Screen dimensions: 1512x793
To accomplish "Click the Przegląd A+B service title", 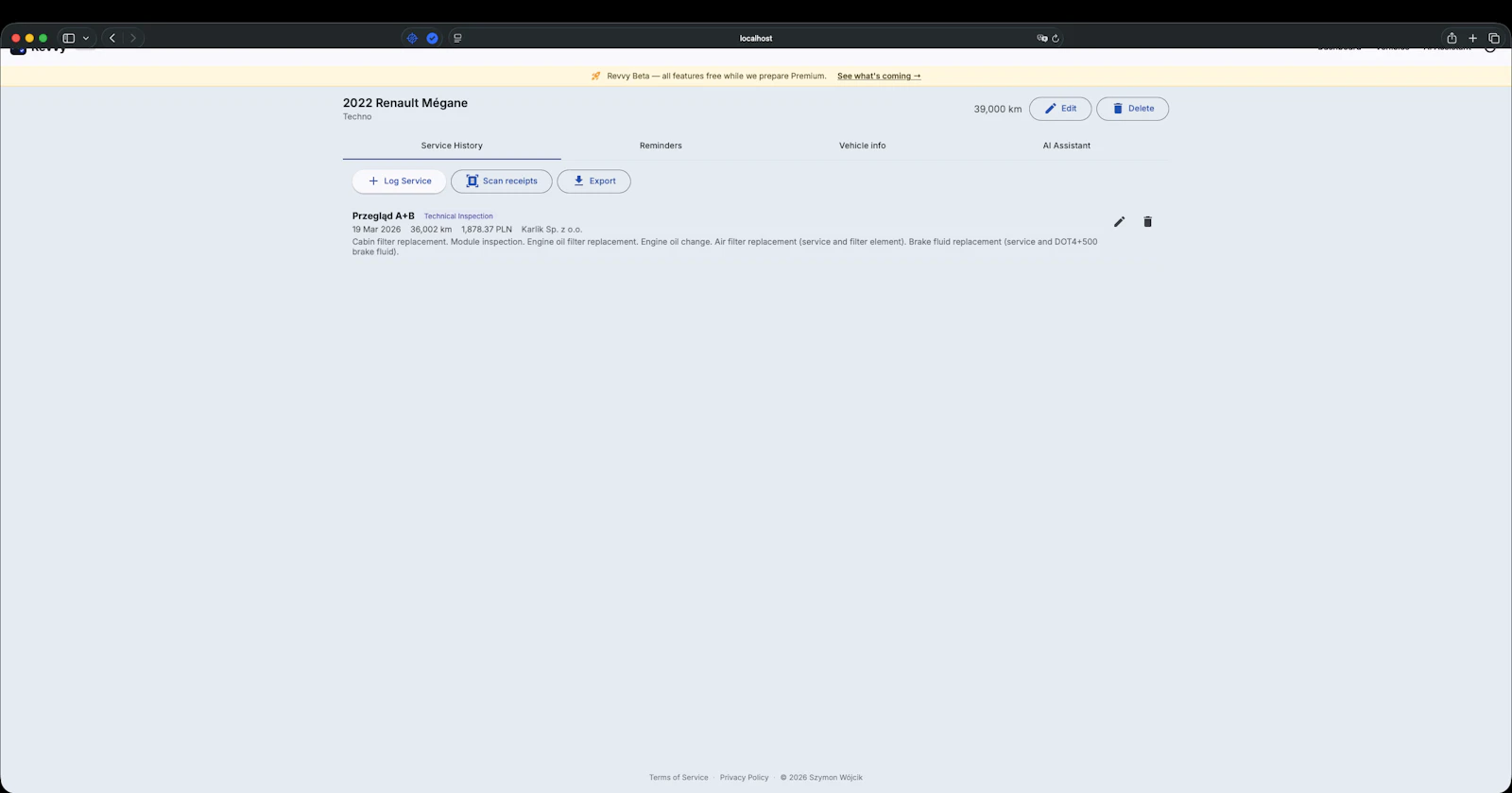I will 384,216.
